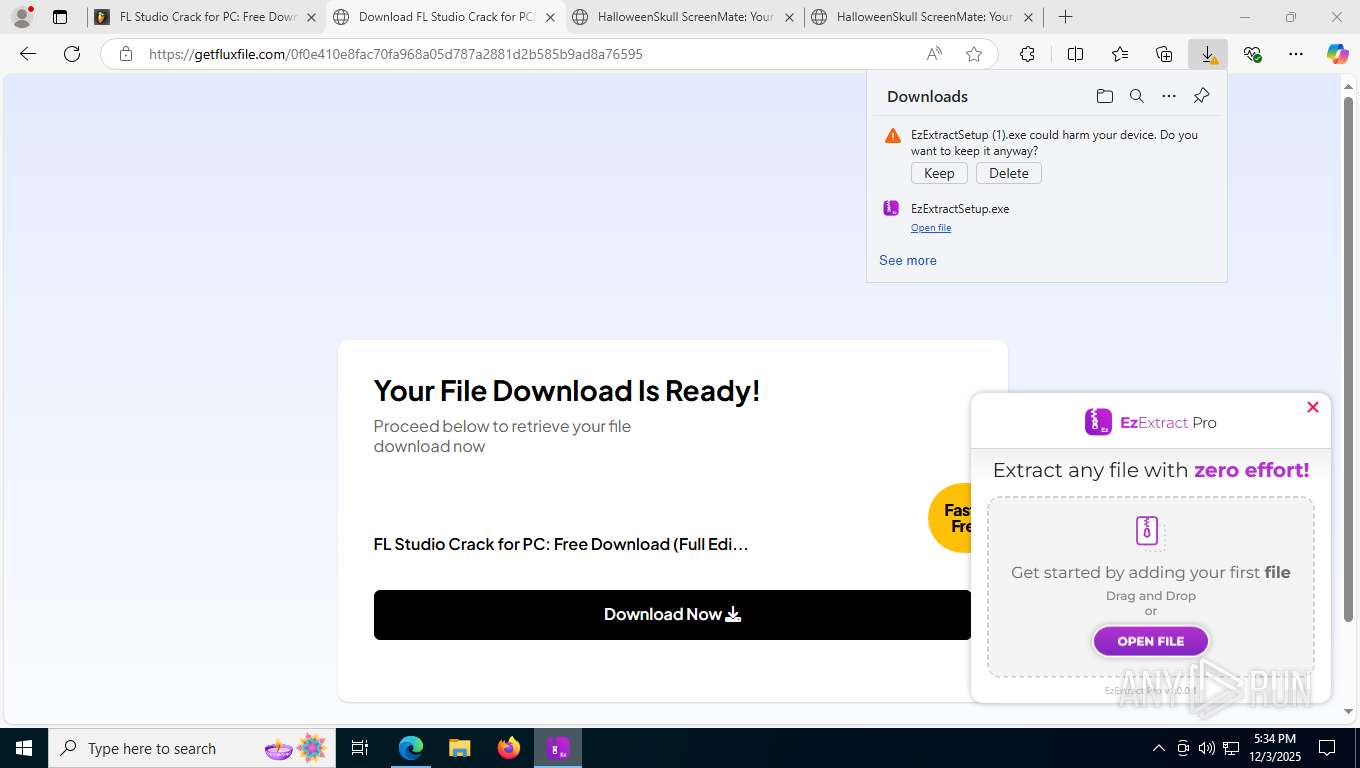
Task: Open downloads folder icon in panel
Action: pos(1105,96)
